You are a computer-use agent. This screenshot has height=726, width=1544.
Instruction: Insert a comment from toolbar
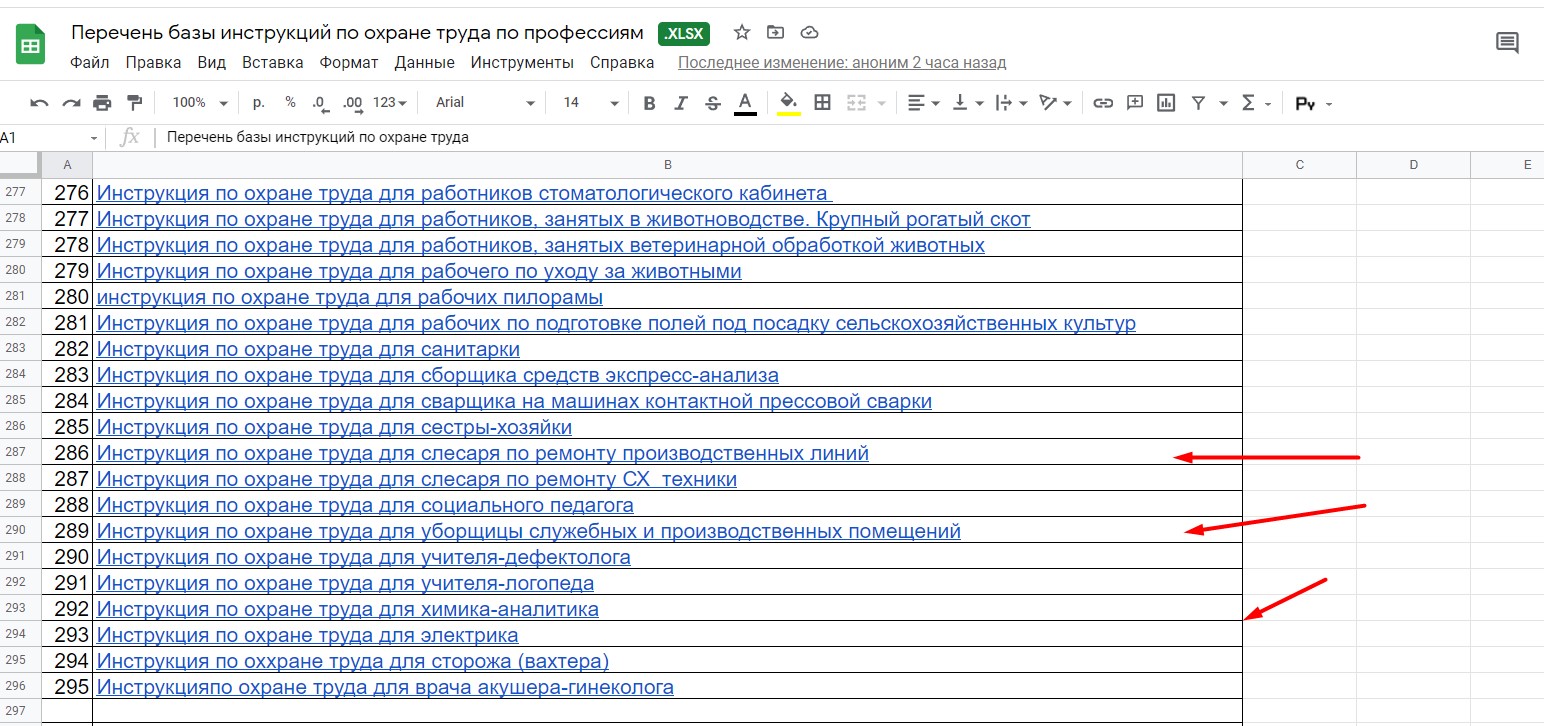1135,103
